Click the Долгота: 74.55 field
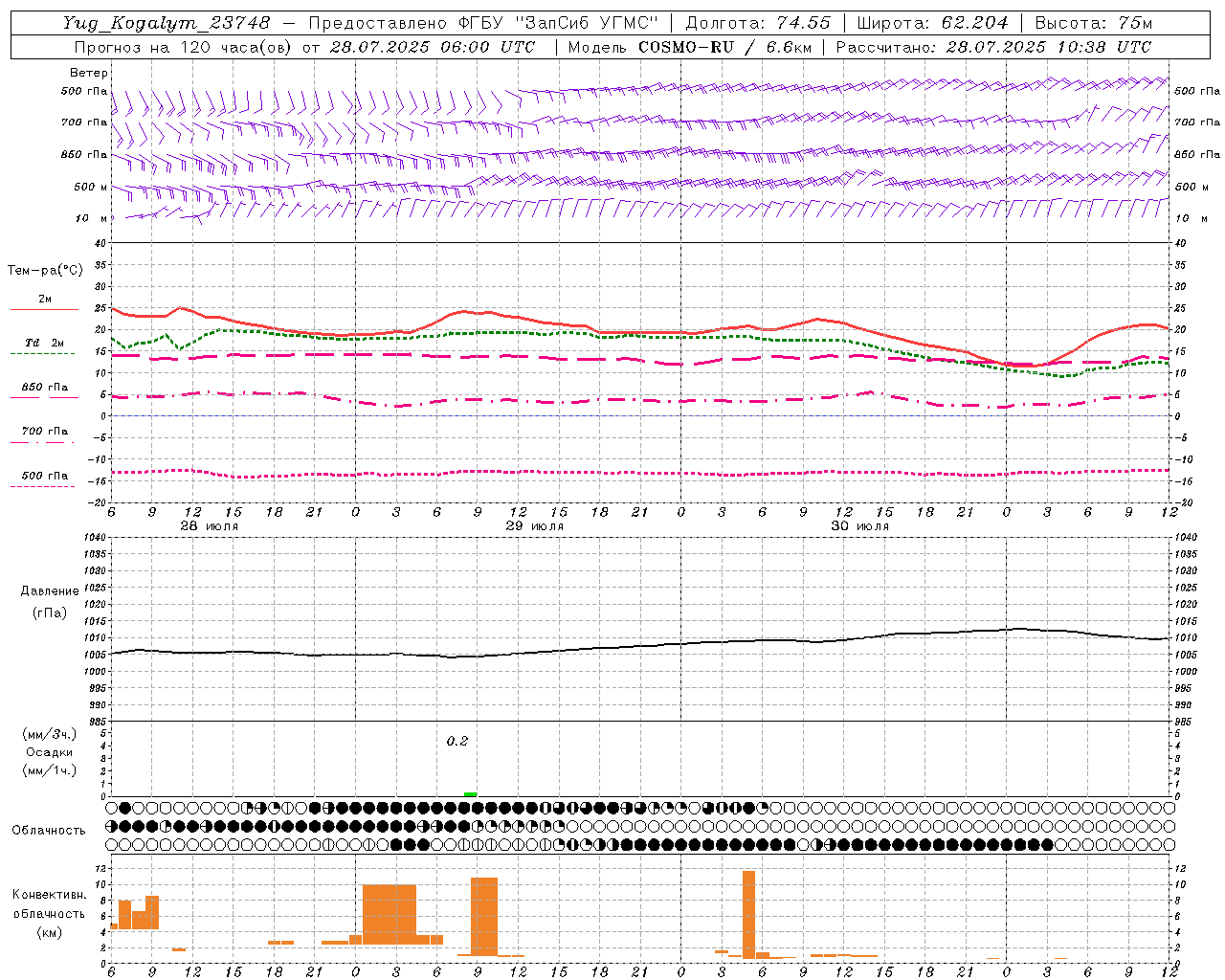Screen dimensions: 1225x980 [758, 23]
